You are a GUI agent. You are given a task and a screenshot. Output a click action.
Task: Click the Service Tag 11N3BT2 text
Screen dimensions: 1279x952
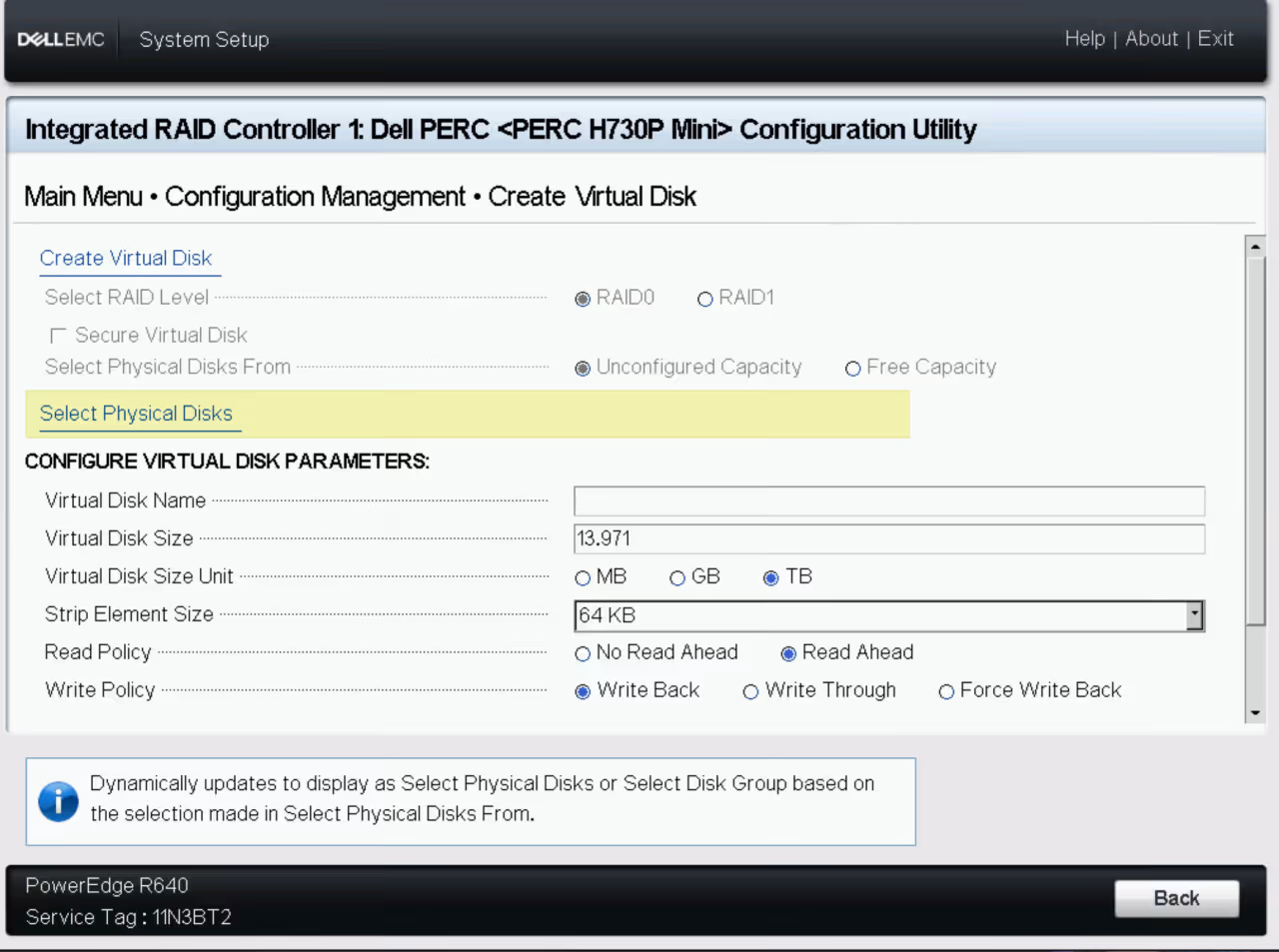tap(129, 917)
